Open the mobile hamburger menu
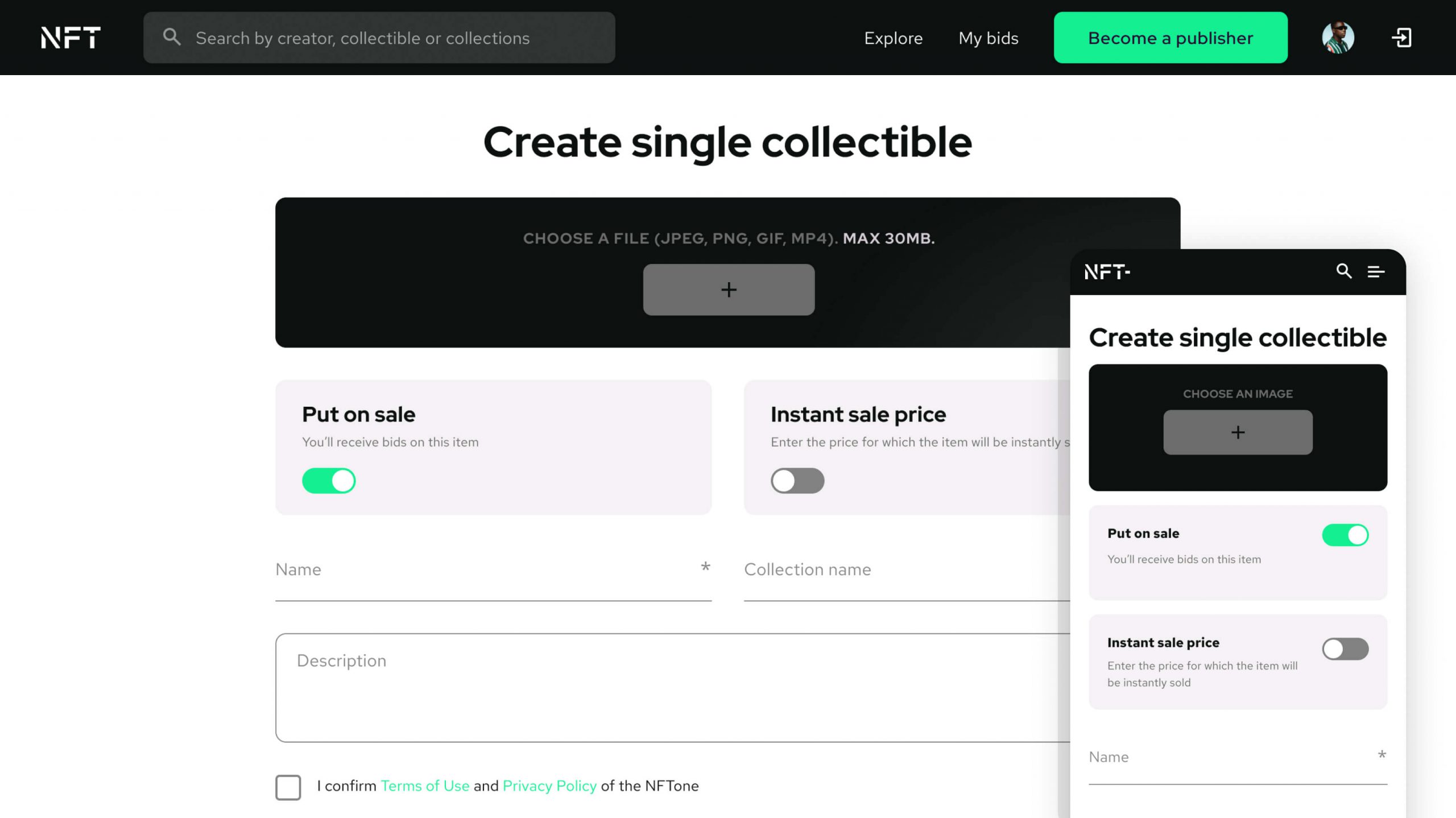Viewport: 1456px width, 818px height. pyautogui.click(x=1376, y=272)
